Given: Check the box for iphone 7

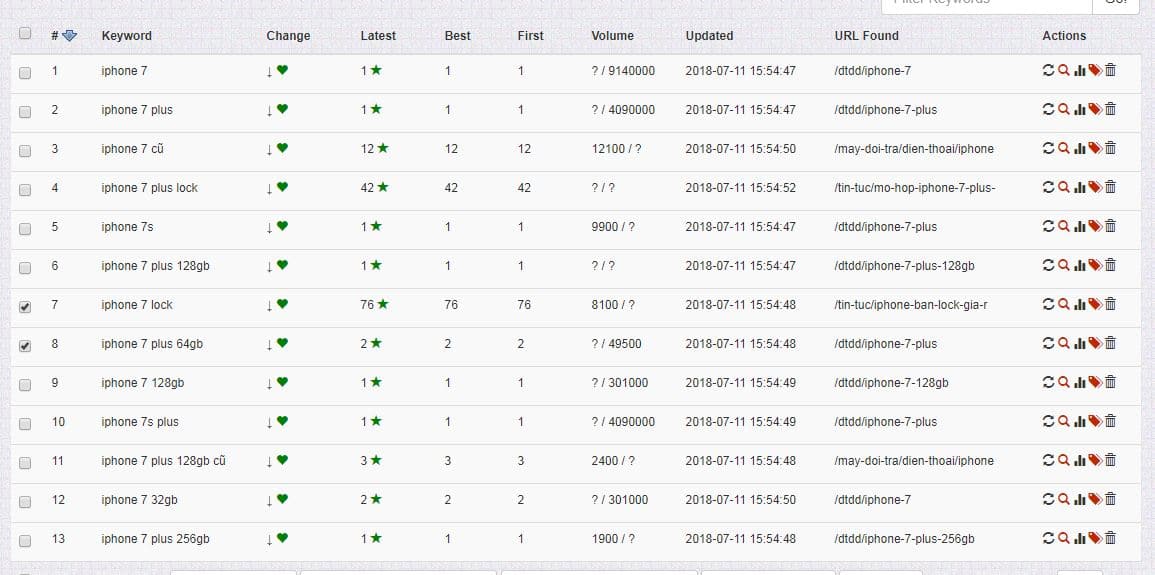Looking at the screenshot, I should coord(25,73).
